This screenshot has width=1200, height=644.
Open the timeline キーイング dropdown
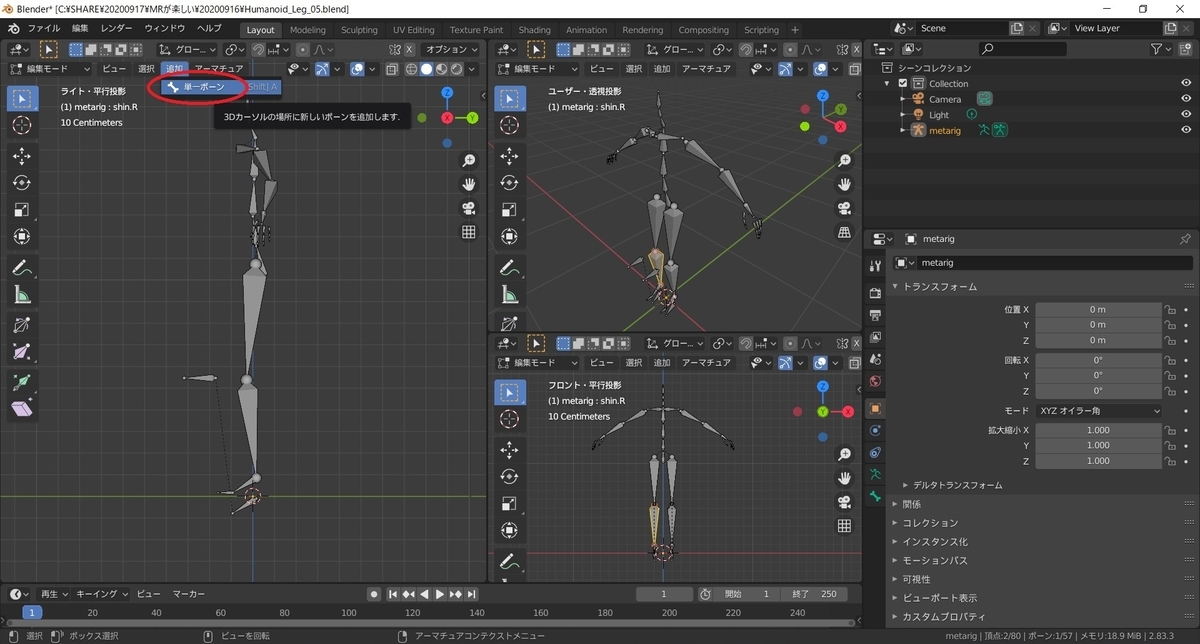point(102,594)
